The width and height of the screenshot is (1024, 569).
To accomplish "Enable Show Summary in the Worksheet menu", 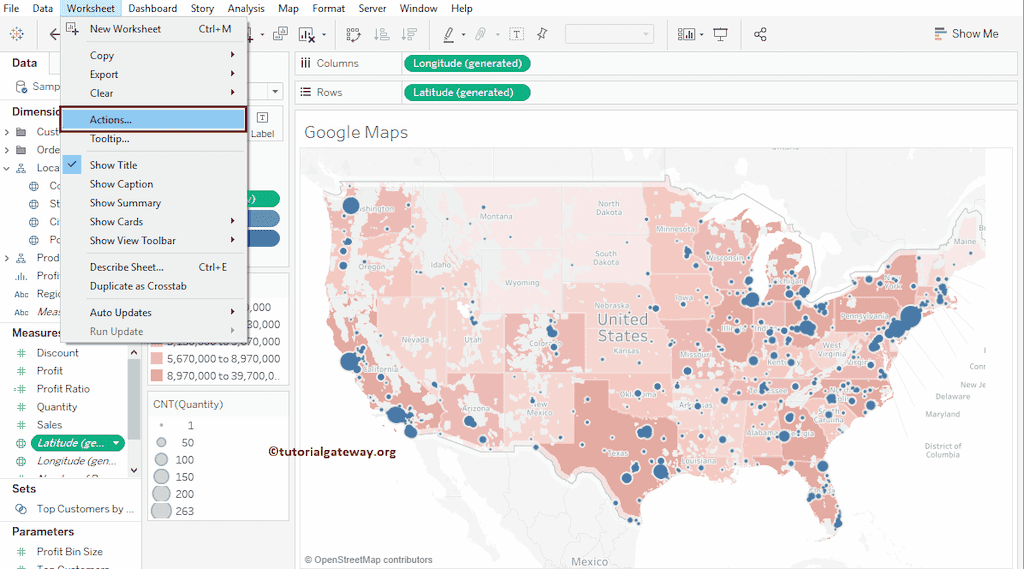I will (125, 203).
